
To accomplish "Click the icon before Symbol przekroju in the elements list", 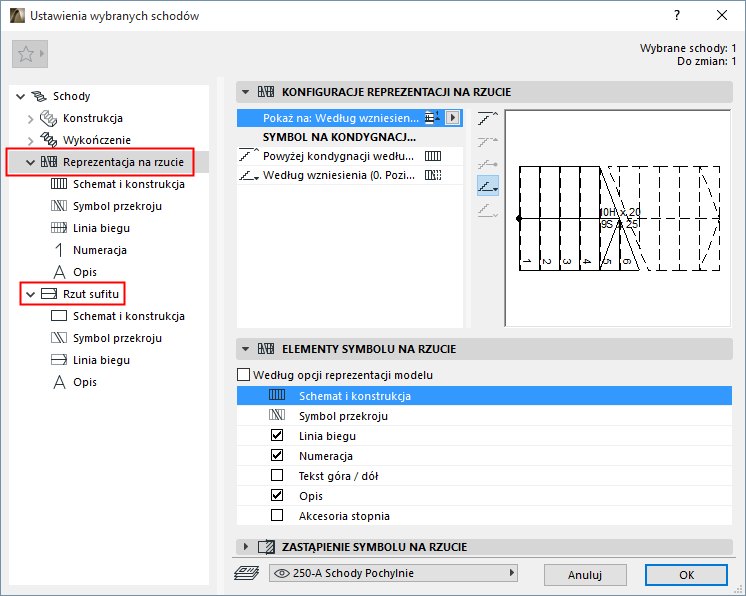I will tap(277, 415).
